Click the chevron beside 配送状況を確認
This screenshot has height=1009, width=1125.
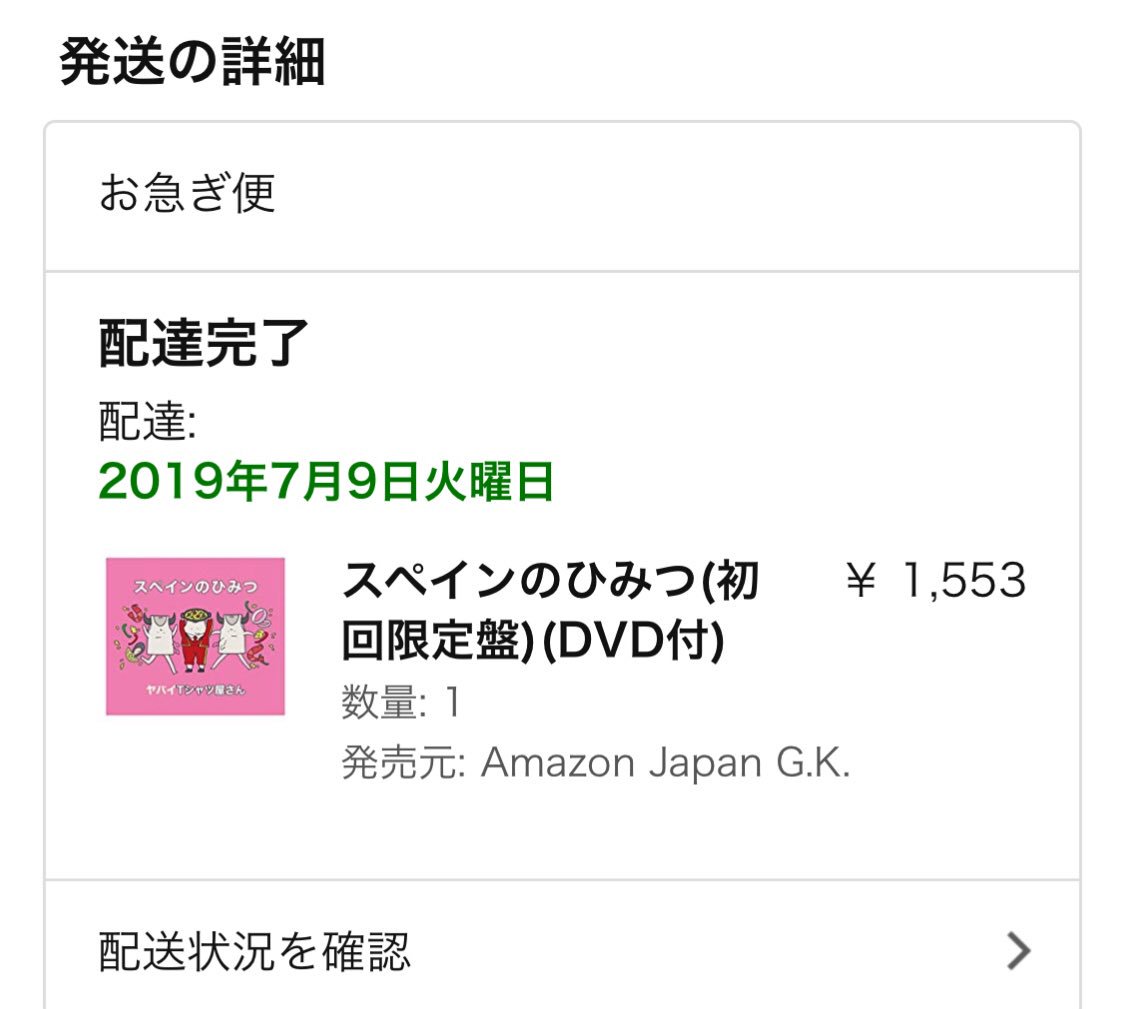click(x=1018, y=952)
